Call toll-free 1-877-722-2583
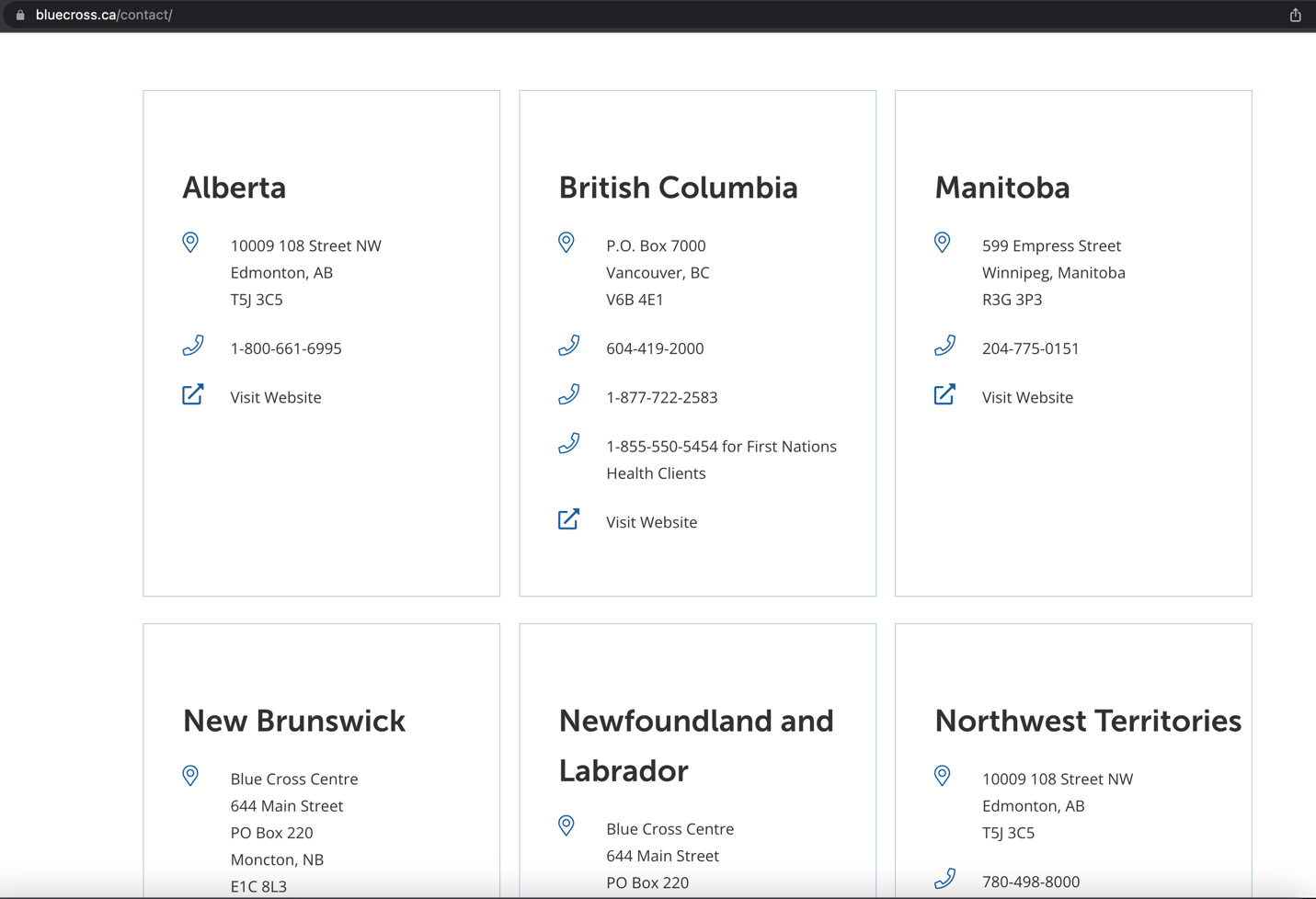This screenshot has height=899, width=1316. [x=662, y=397]
